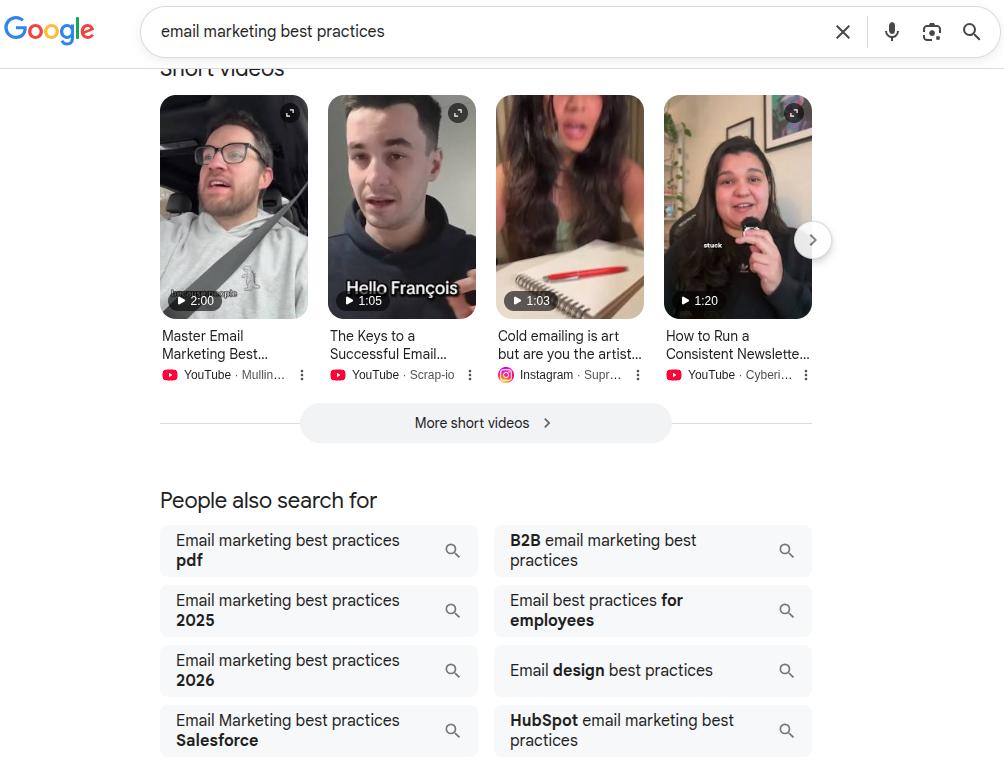Expand the How to Run a Consistent Newsletter thumbnail
This screenshot has height=760, width=1004.
(794, 113)
